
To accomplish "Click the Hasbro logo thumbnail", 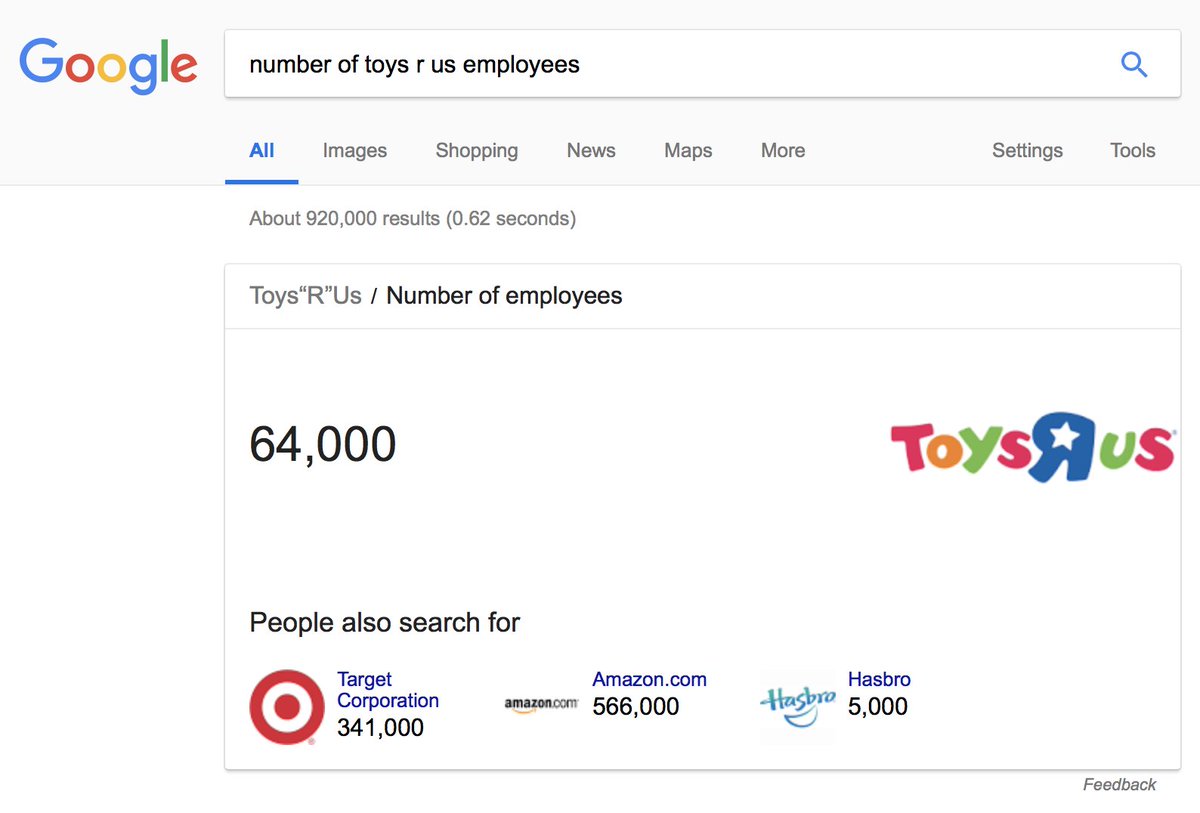I will coord(798,704).
